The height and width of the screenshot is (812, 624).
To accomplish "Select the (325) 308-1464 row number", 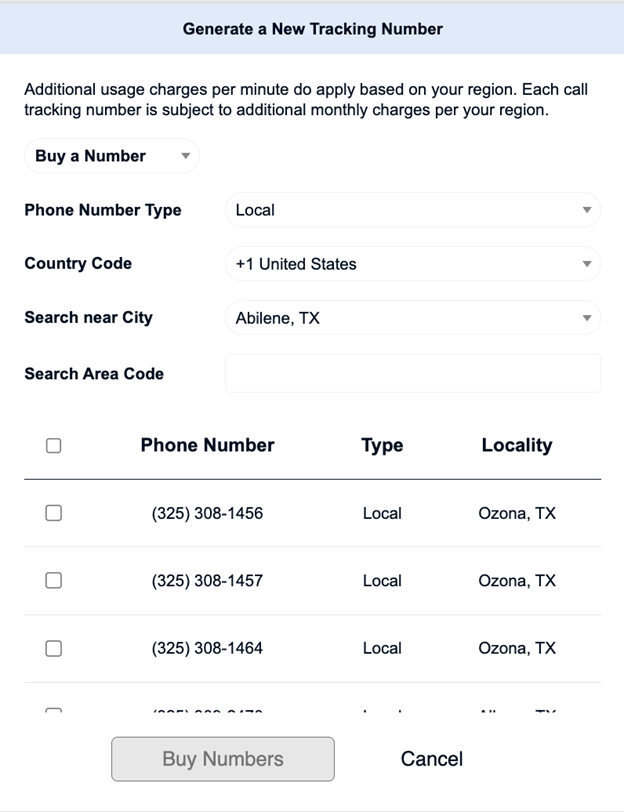I will 207,648.
